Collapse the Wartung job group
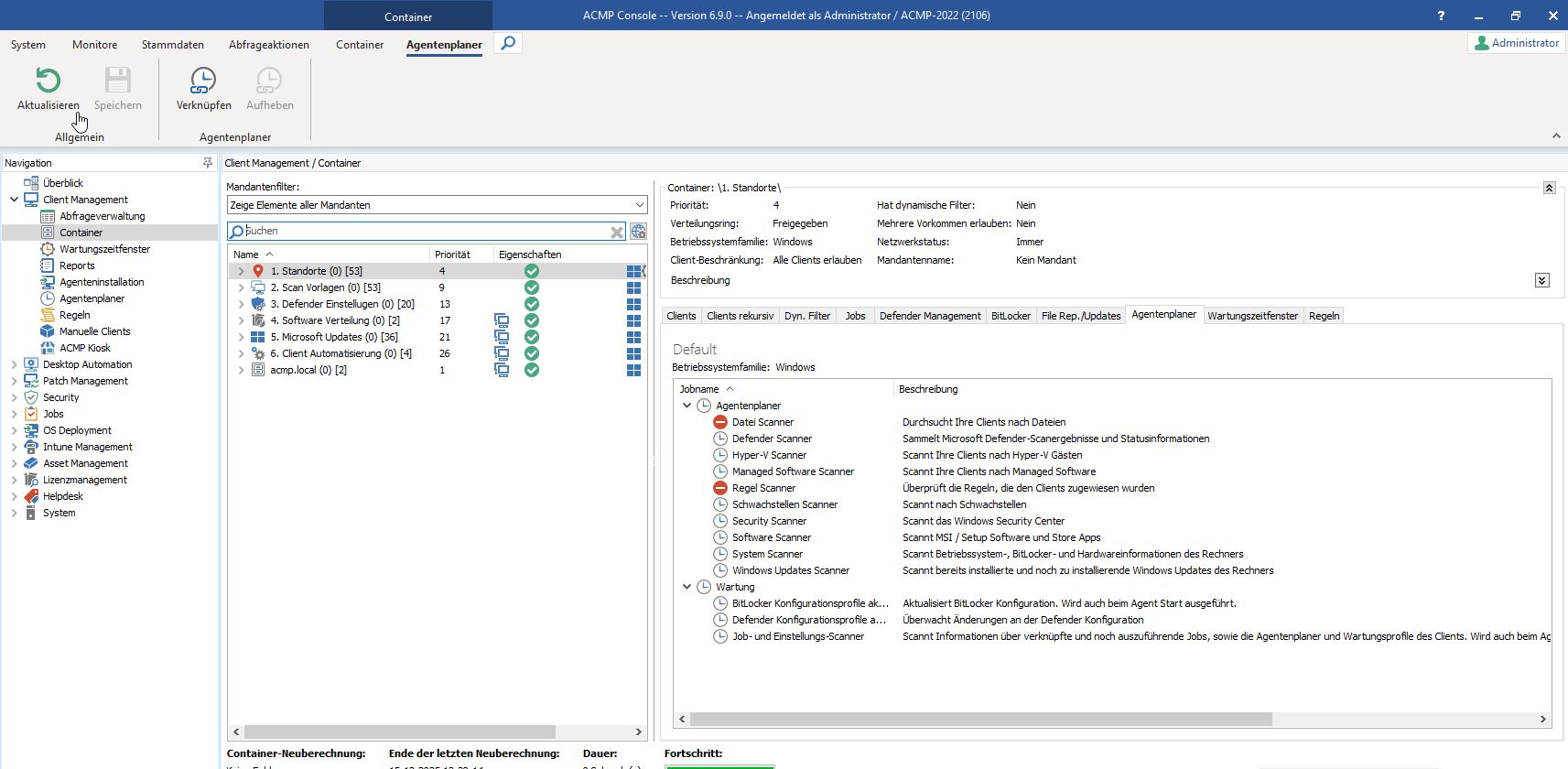1568x769 pixels. point(687,587)
